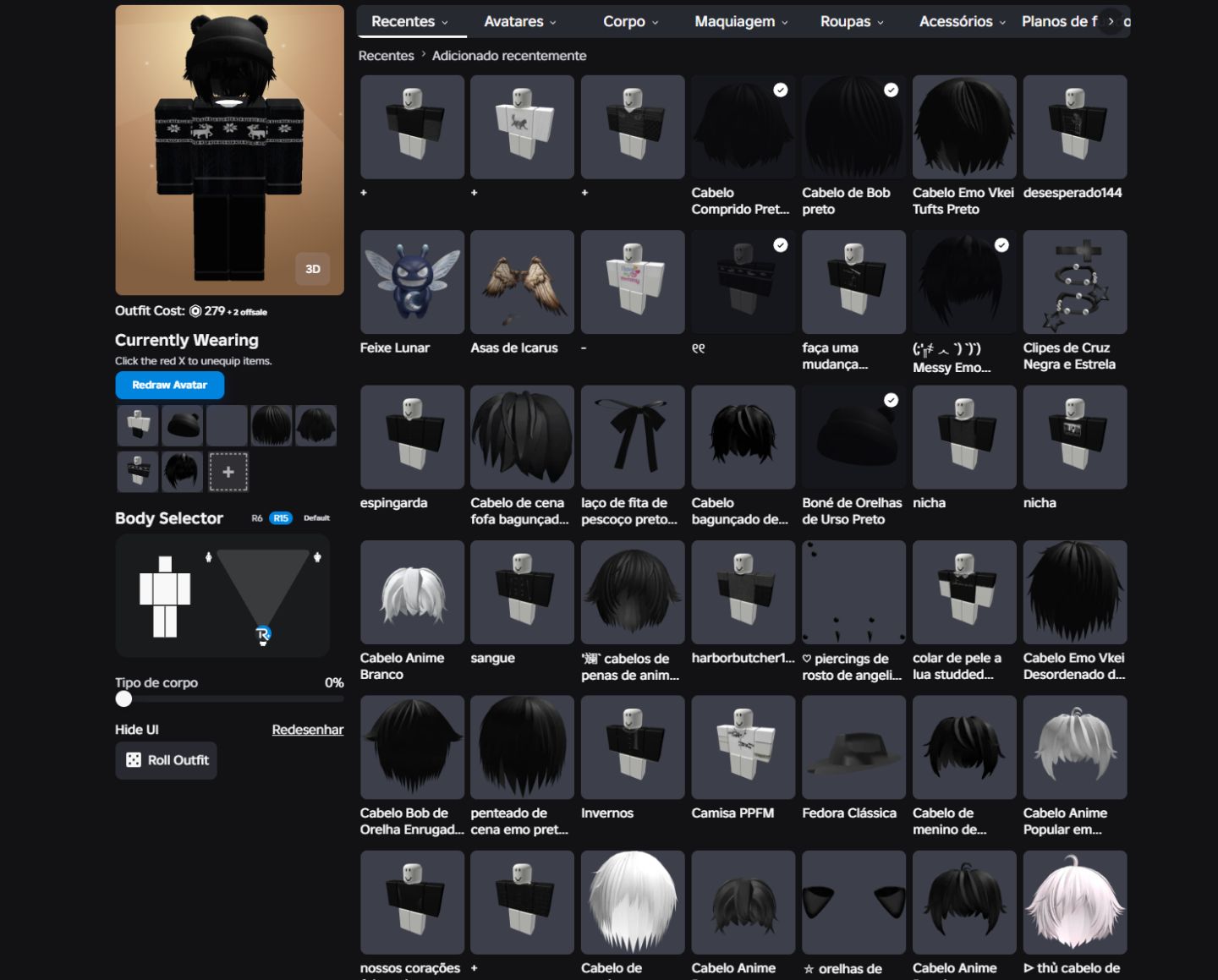Unequip Cabelo Comprido Preto via its checkmark
Viewport: 1218px width, 980px height.
[781, 90]
